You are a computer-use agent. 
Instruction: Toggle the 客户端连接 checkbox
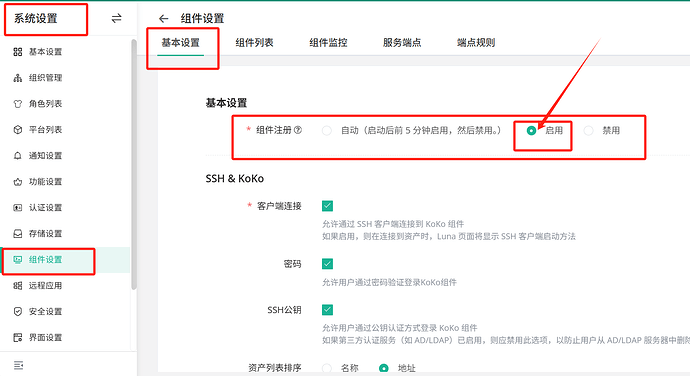pos(327,206)
